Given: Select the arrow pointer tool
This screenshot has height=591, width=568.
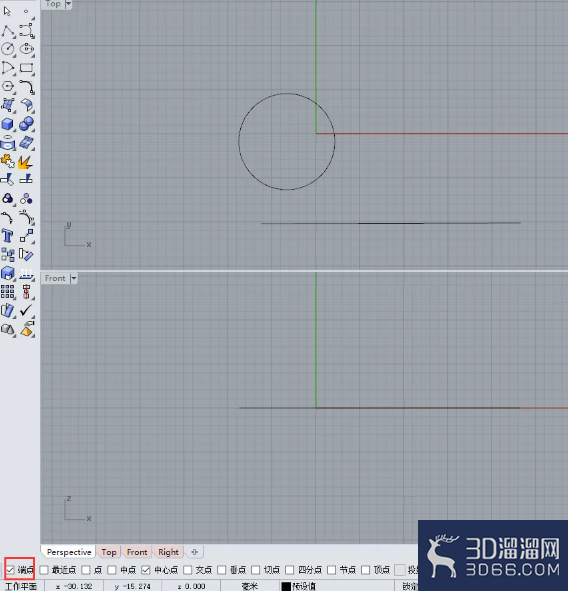Looking at the screenshot, I should click(x=7, y=11).
